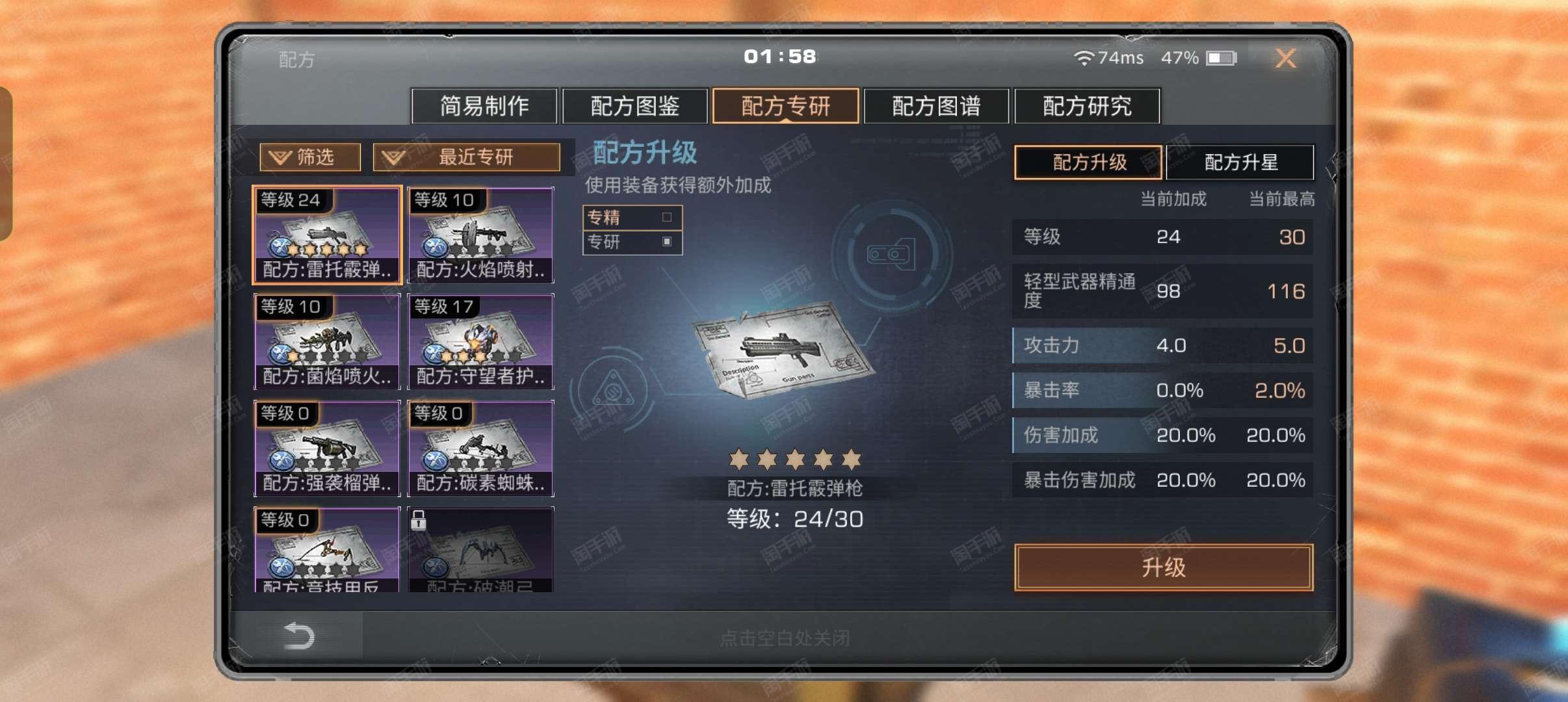This screenshot has width=1568, height=702.
Task: Open the 配方图谱 tab
Action: point(936,106)
